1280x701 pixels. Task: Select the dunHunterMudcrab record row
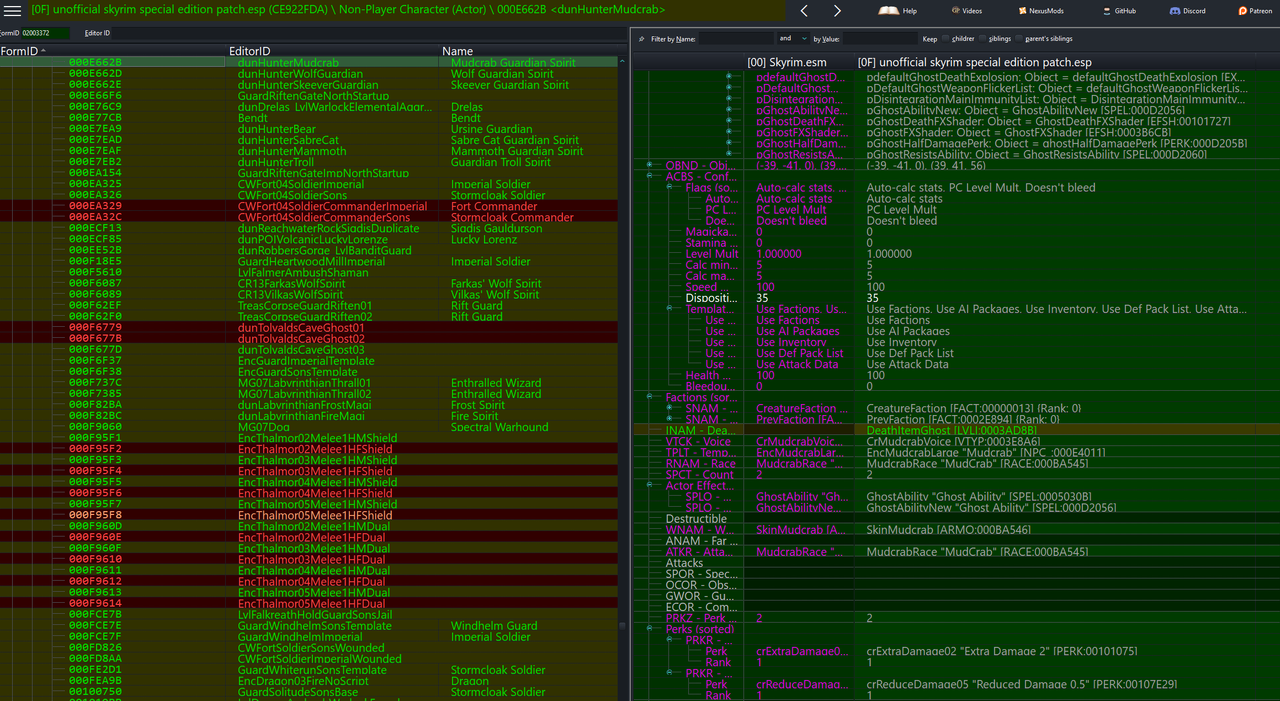click(308, 62)
